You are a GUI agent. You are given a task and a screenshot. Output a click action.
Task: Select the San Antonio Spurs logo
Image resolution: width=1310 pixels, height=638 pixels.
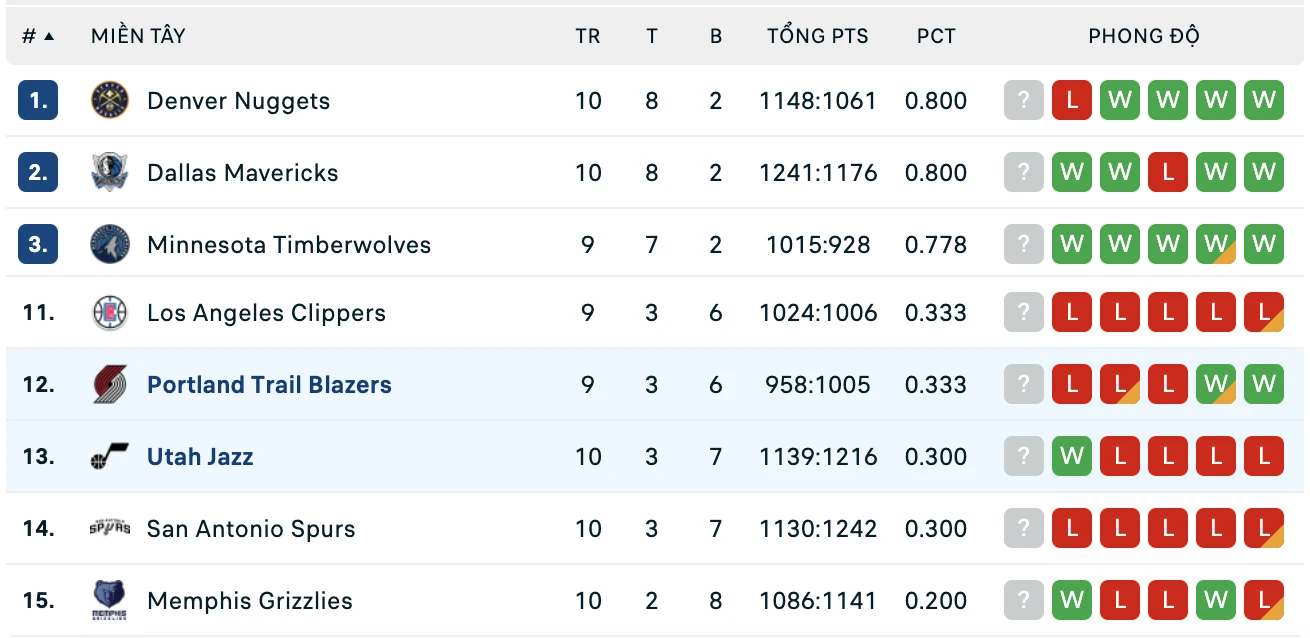click(110, 529)
